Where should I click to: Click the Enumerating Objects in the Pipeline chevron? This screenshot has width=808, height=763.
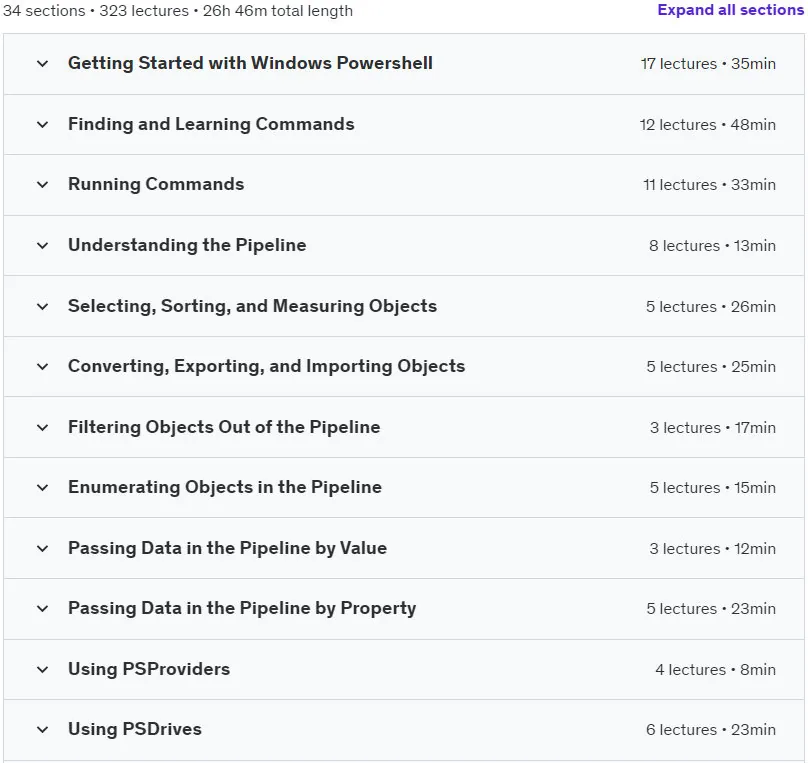pyautogui.click(x=43, y=487)
